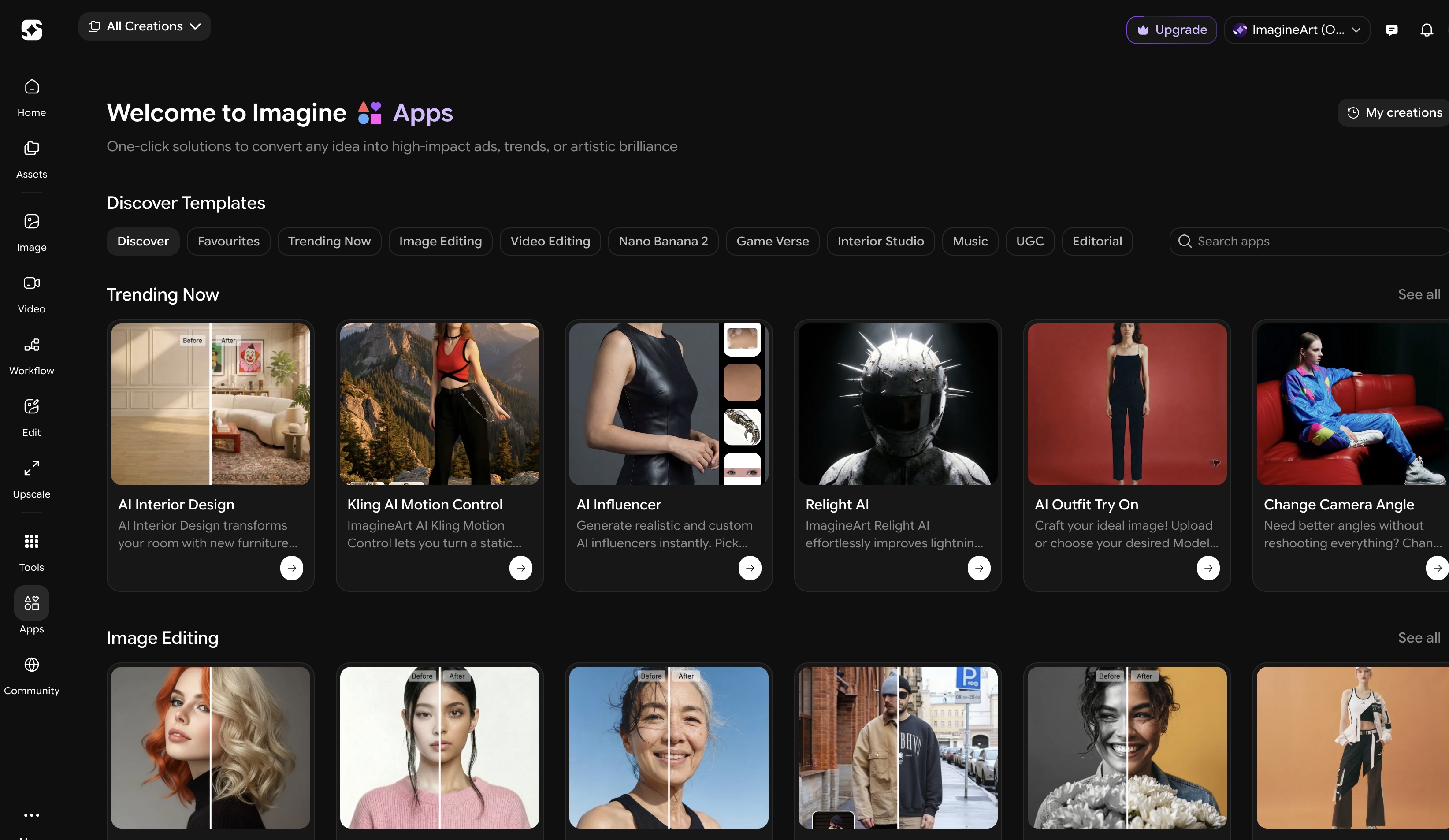Open the Relight AI helmet thumbnail
Image resolution: width=1449 pixels, height=840 pixels.
[x=898, y=404]
